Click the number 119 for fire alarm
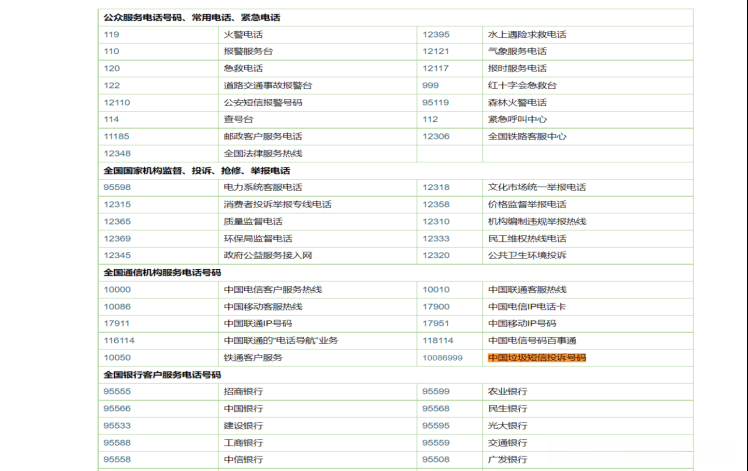The width and height of the screenshot is (748, 471). click(x=112, y=34)
